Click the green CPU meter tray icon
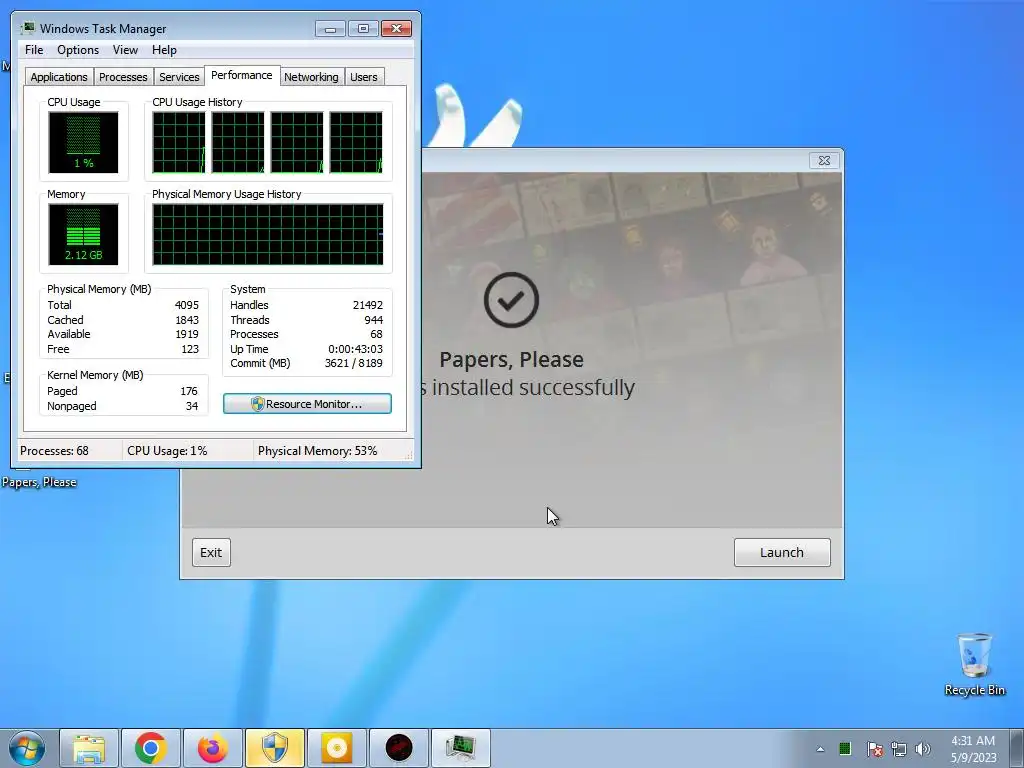Viewport: 1024px width, 768px height. click(845, 748)
